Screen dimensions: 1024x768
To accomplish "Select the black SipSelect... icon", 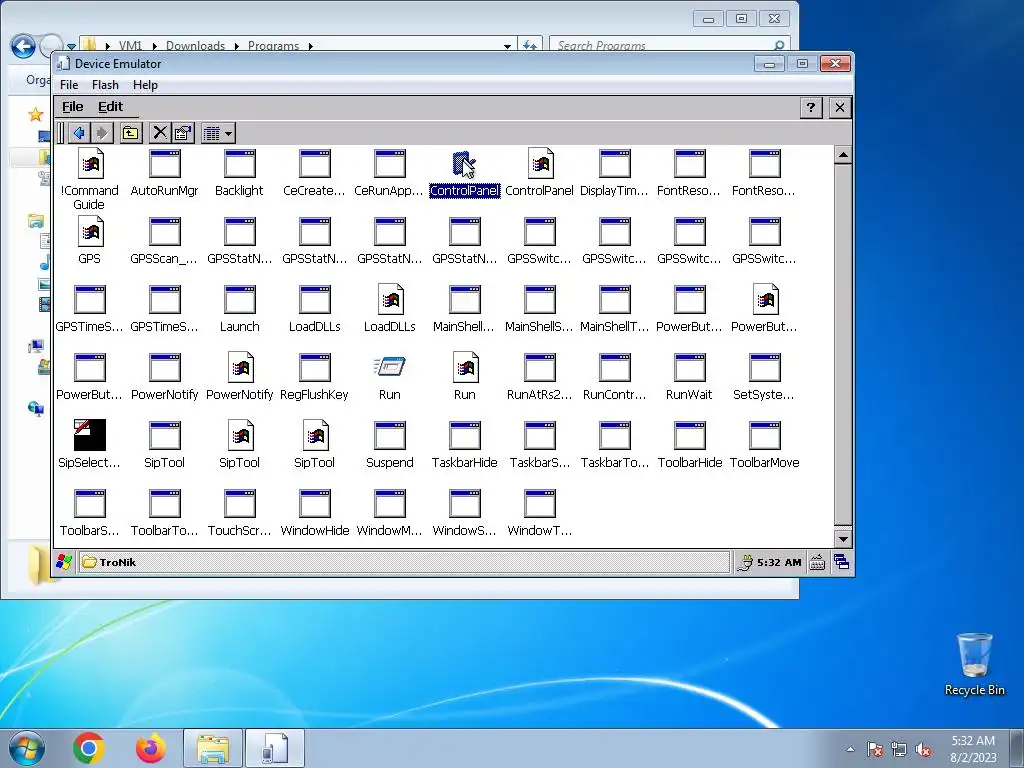I will point(89,435).
